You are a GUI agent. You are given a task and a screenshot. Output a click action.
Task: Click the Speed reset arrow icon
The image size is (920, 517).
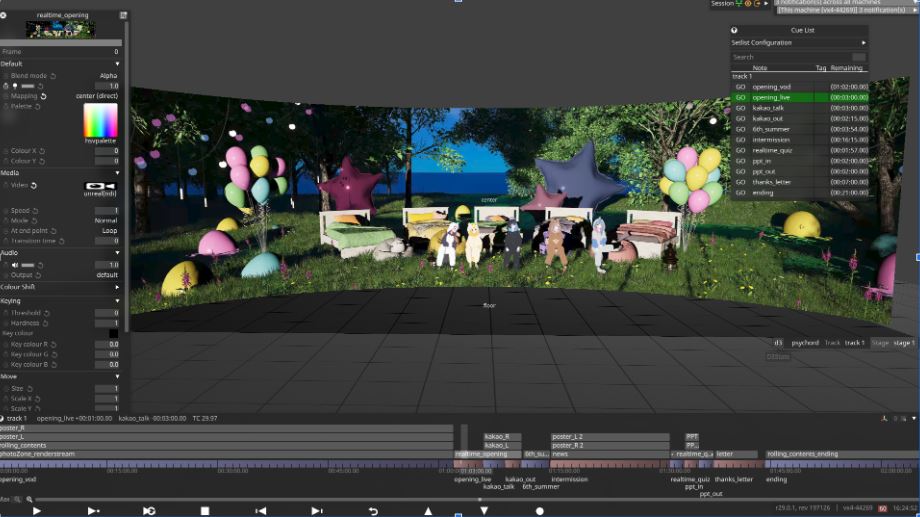[35, 211]
